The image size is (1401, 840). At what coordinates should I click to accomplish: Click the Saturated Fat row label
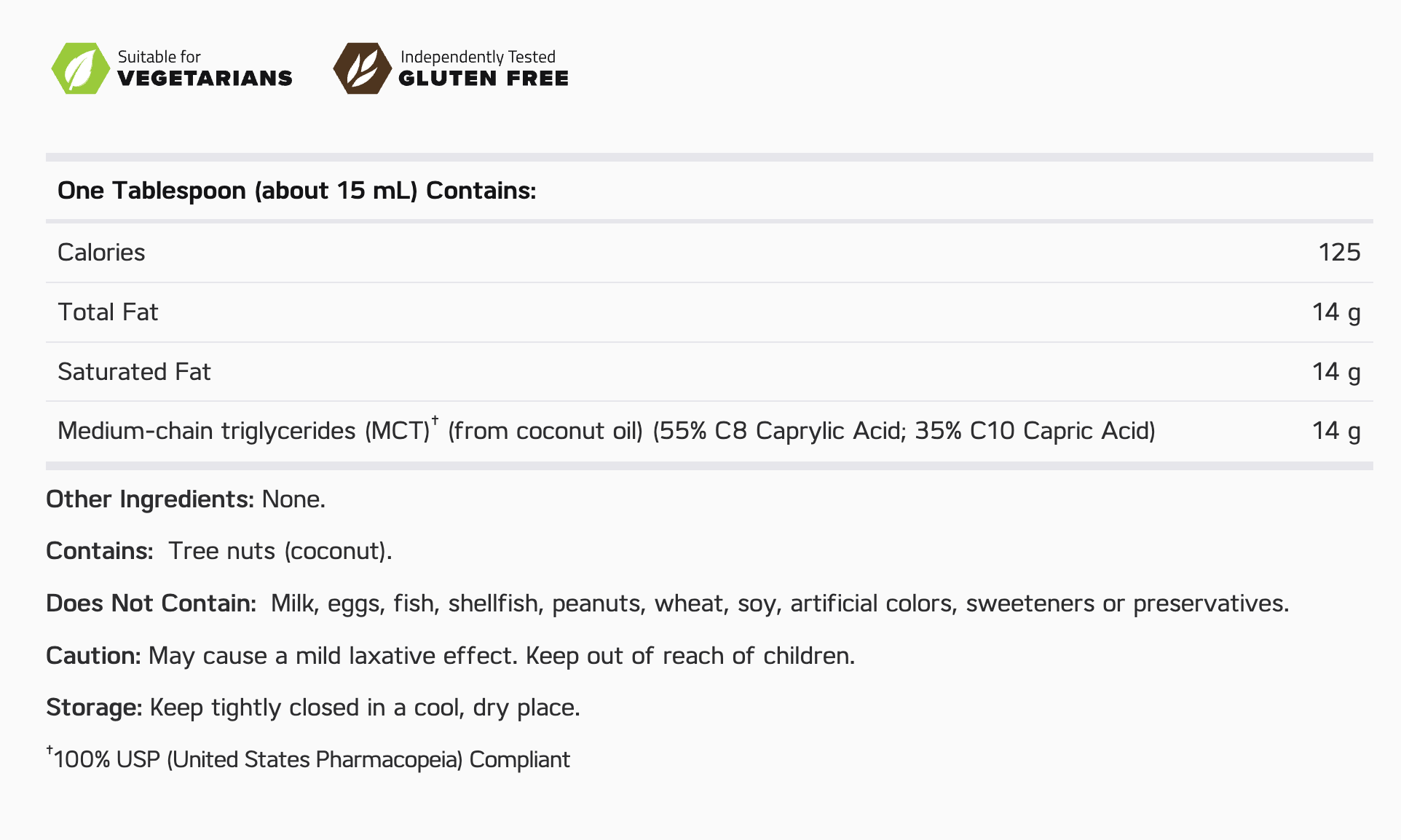pos(134,372)
